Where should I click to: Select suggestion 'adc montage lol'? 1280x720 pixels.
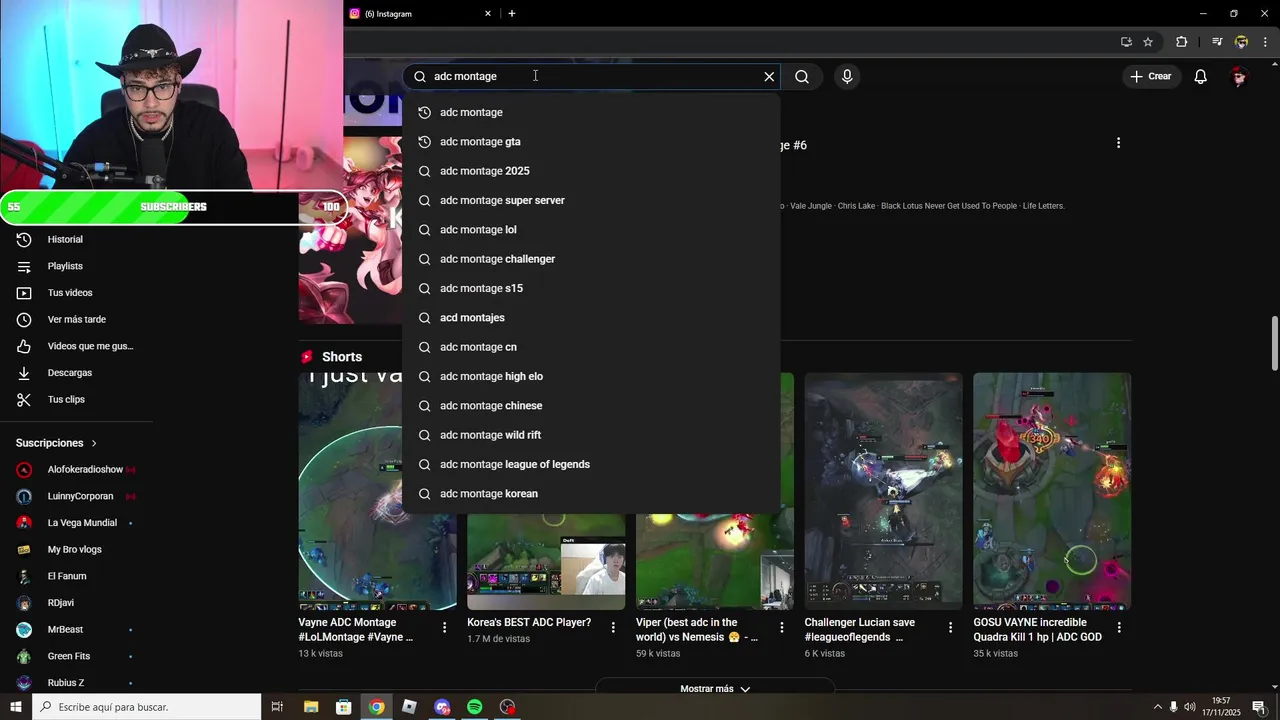coord(591,229)
